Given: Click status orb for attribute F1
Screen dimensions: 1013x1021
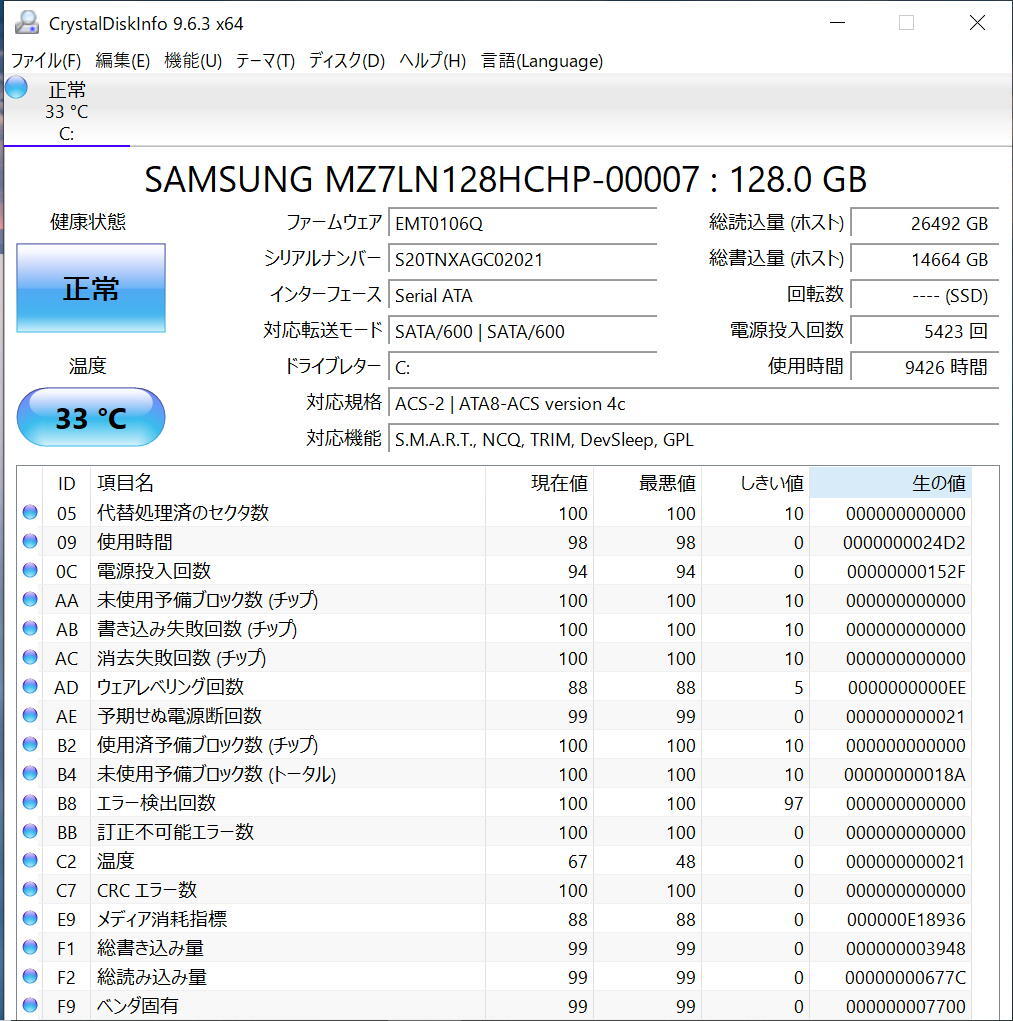Looking at the screenshot, I should pyautogui.click(x=30, y=947).
